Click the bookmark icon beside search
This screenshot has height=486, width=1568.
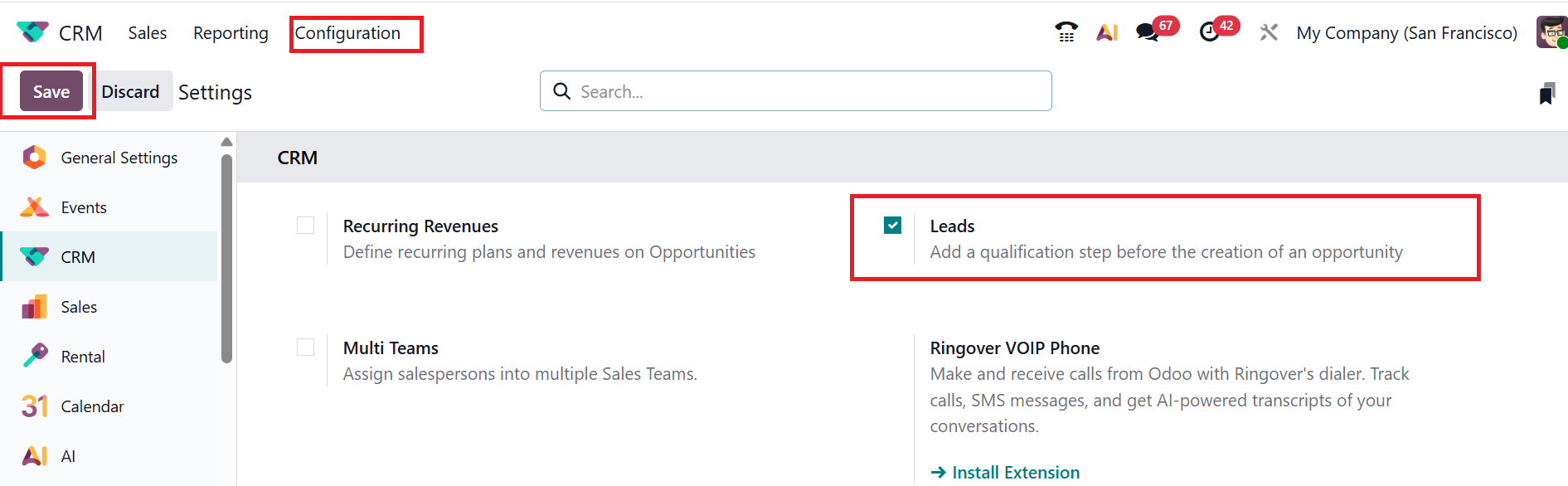[x=1546, y=94]
